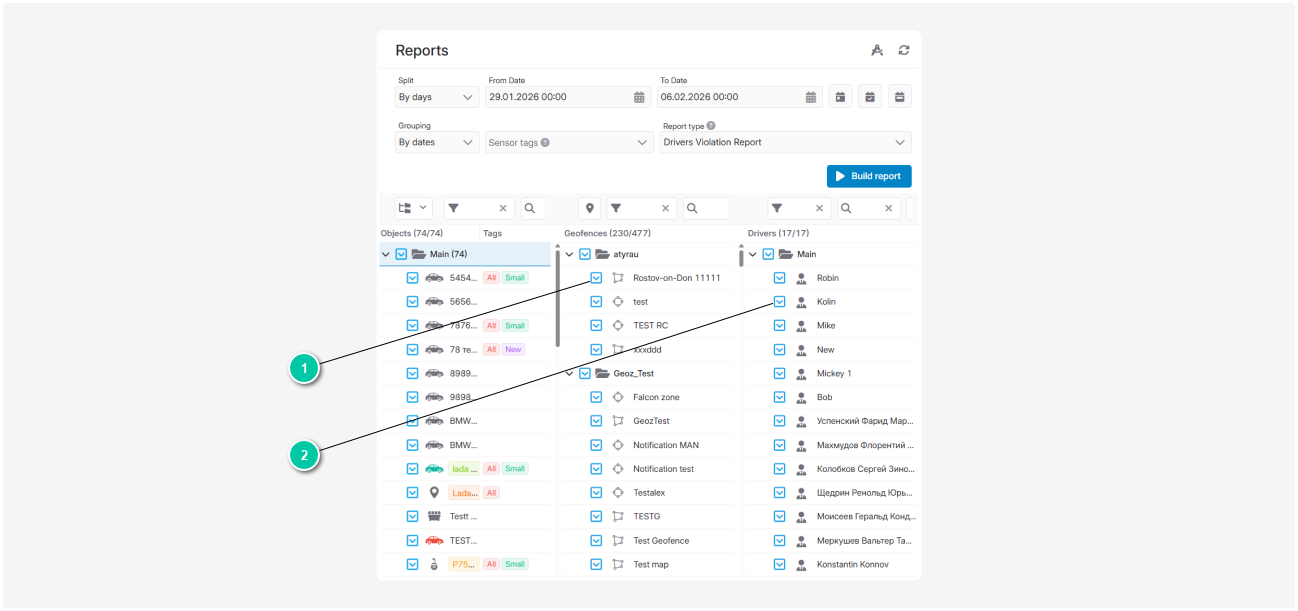Uncheck the driver Kolin checkbox

[x=780, y=302]
